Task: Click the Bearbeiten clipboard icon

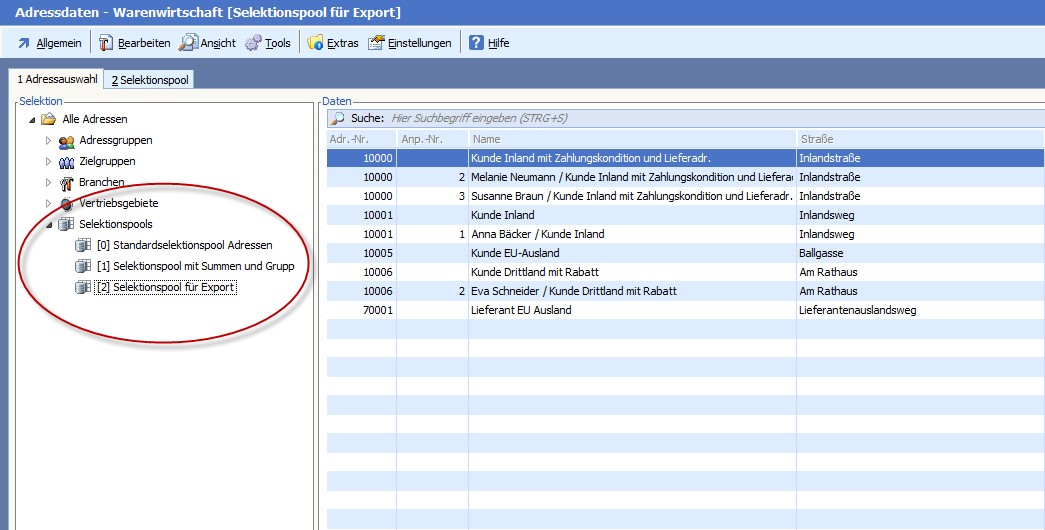Action: (x=106, y=43)
